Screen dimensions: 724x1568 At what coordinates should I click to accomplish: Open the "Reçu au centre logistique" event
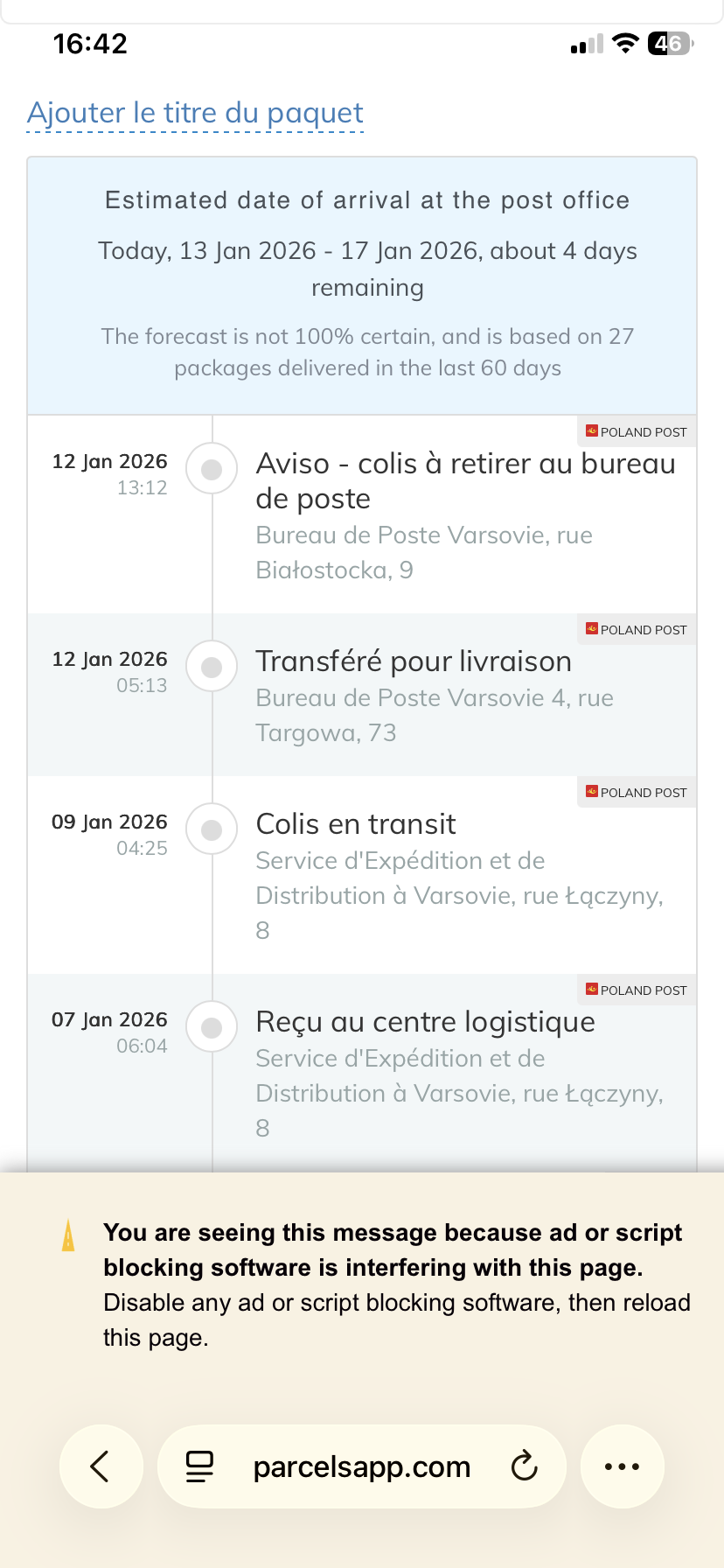425,1022
